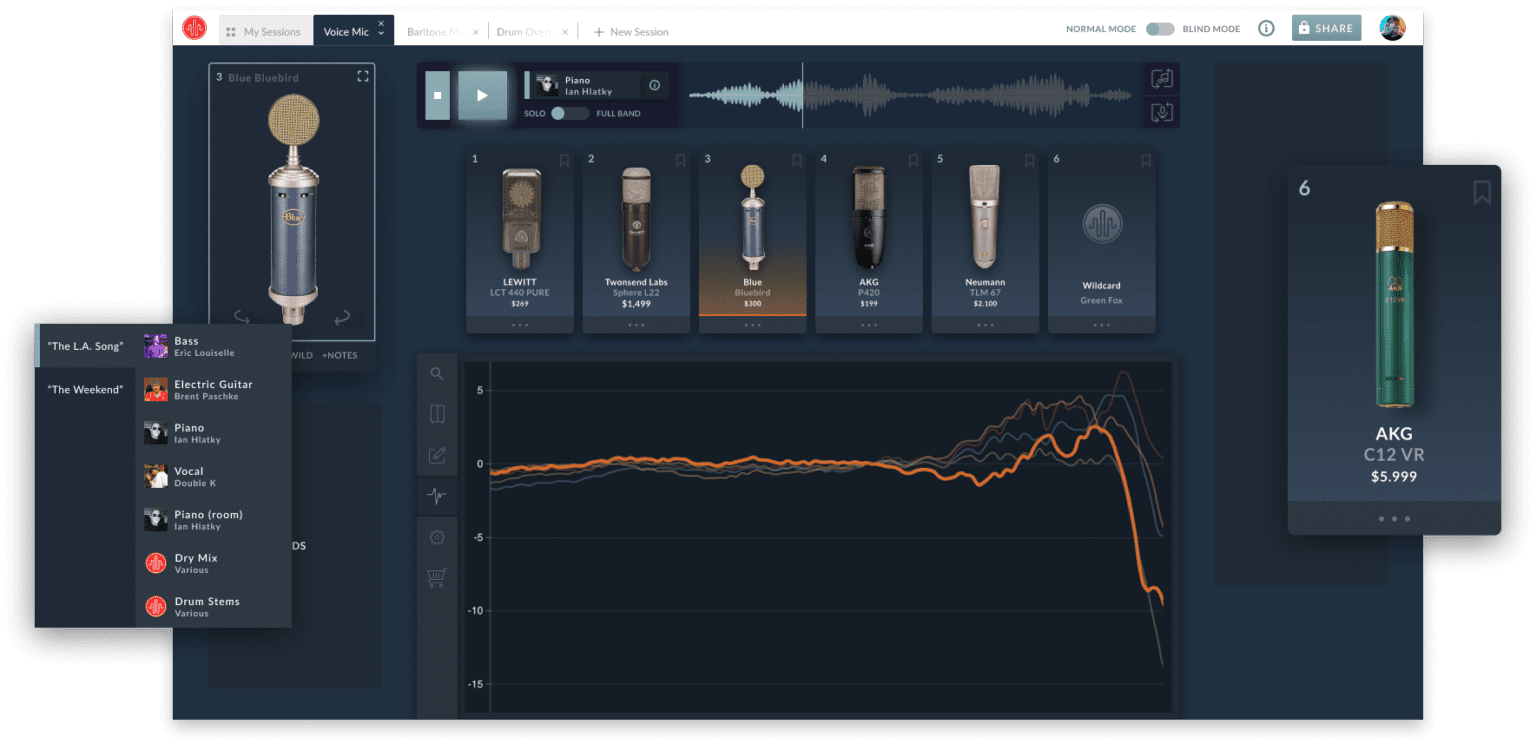Screen dimensions: 1536x744
Task: Open three-dot options under Blue Bluebird card
Action: tap(753, 325)
